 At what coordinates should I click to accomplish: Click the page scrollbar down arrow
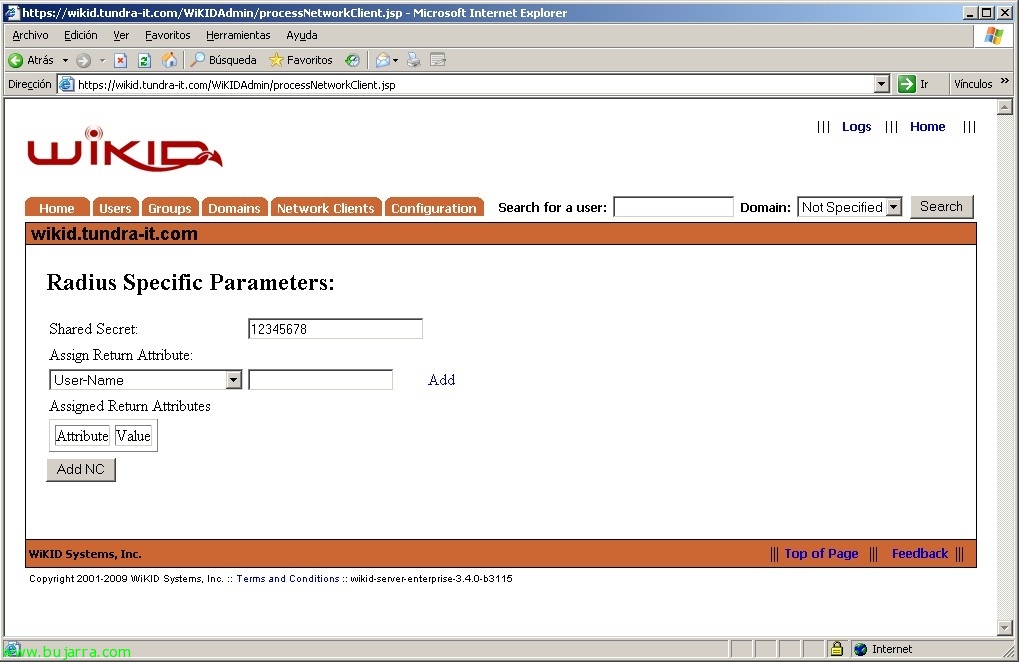pos(1005,628)
